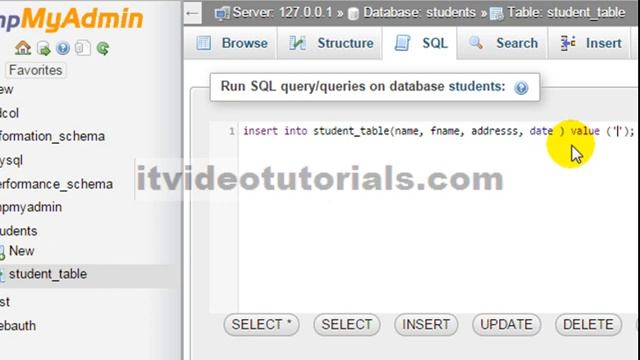Open student_table in the navigation tree
This screenshot has width=640, height=360.
coord(48,274)
